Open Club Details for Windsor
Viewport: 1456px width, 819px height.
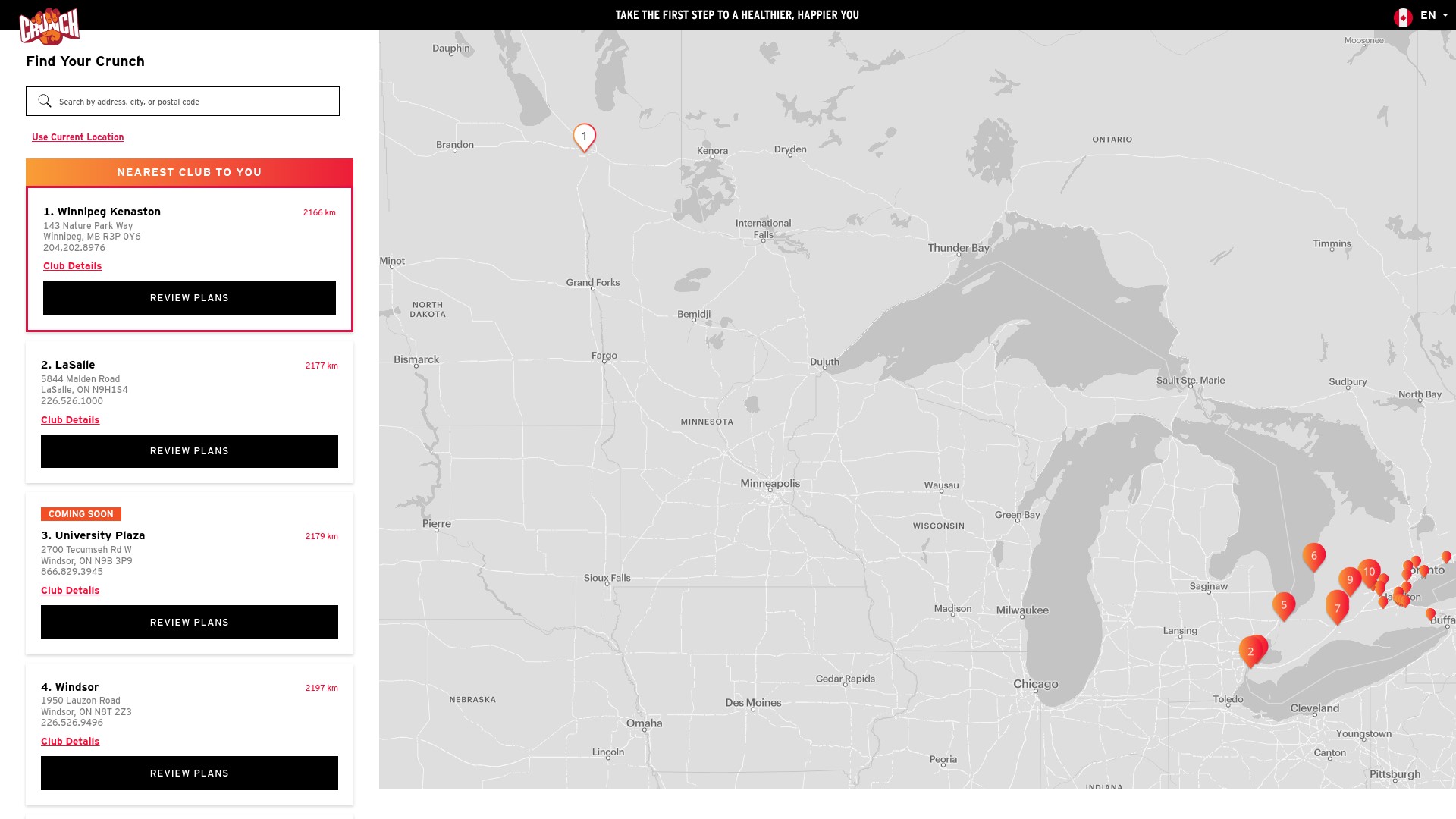[x=70, y=742]
